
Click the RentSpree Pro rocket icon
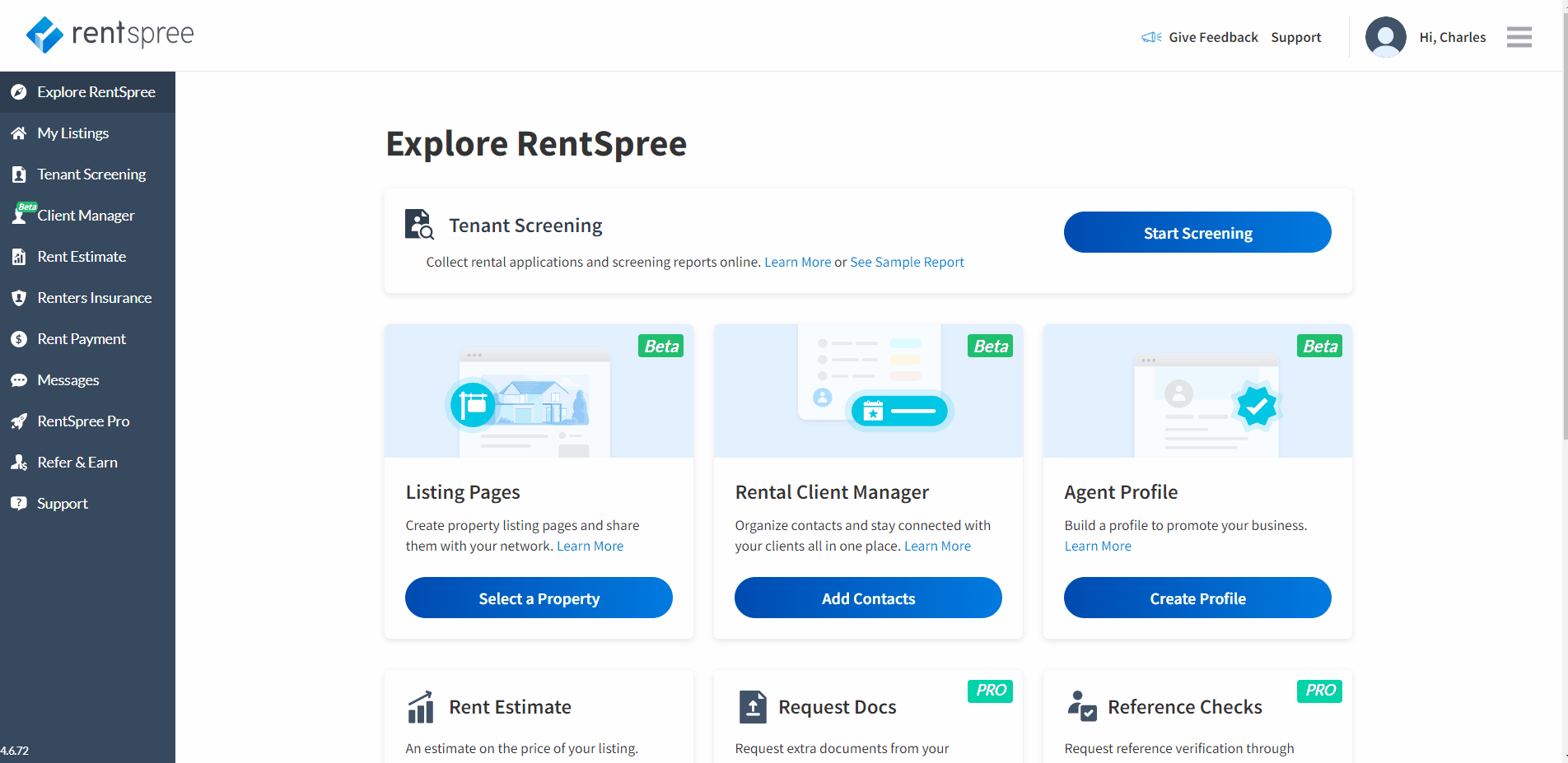19,421
